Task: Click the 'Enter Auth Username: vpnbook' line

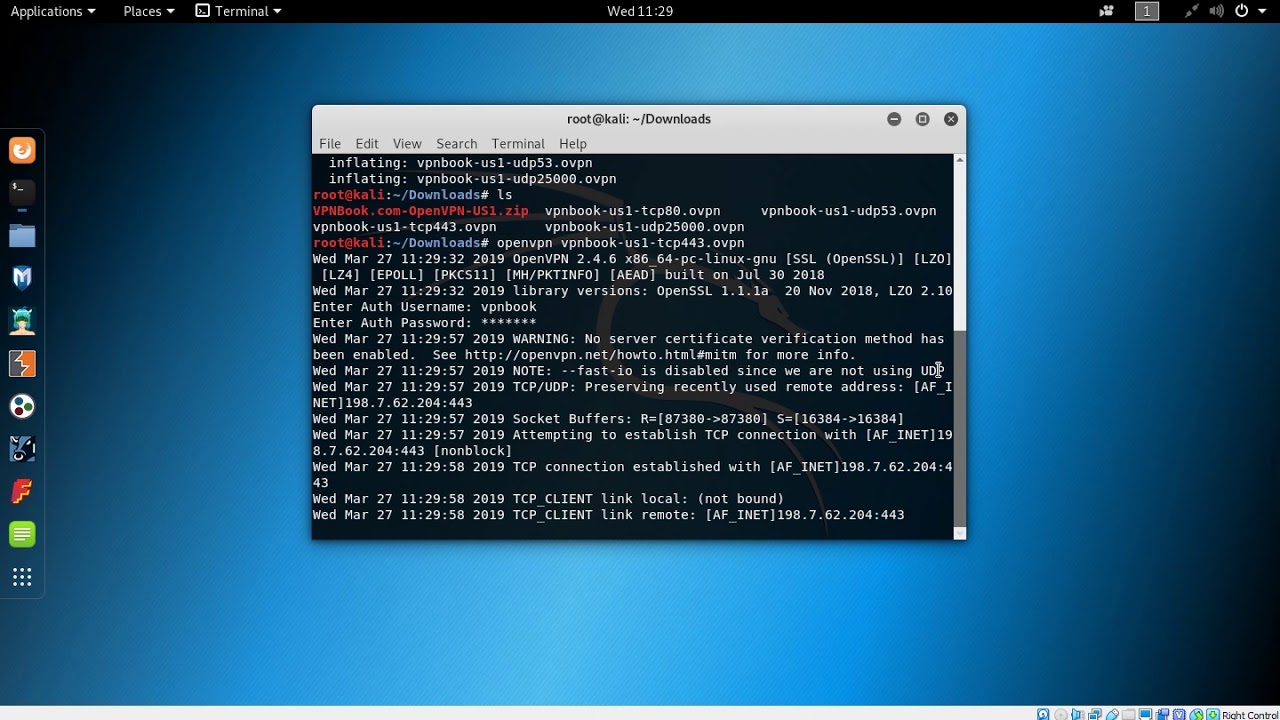Action: (x=425, y=307)
